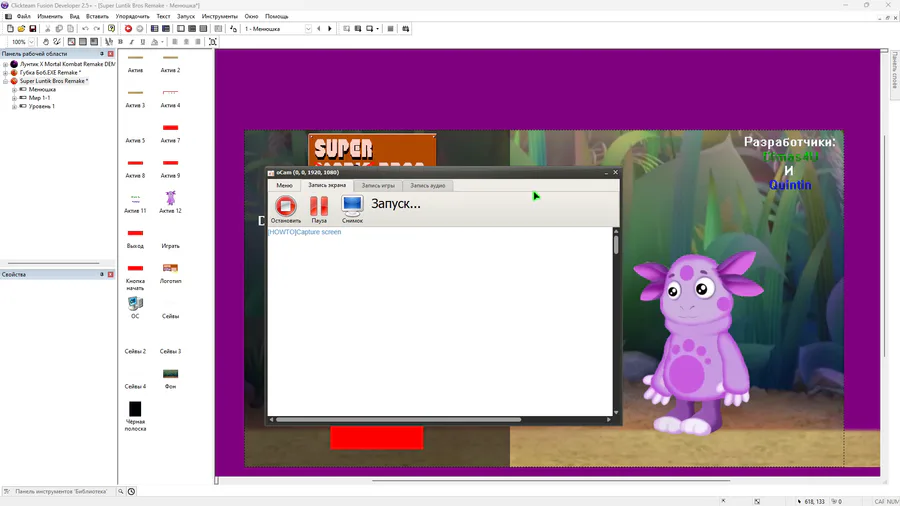This screenshot has width=900, height=506.
Task: Click the oCam horizontal scrollbar thumb
Action: pyautogui.click(x=398, y=420)
